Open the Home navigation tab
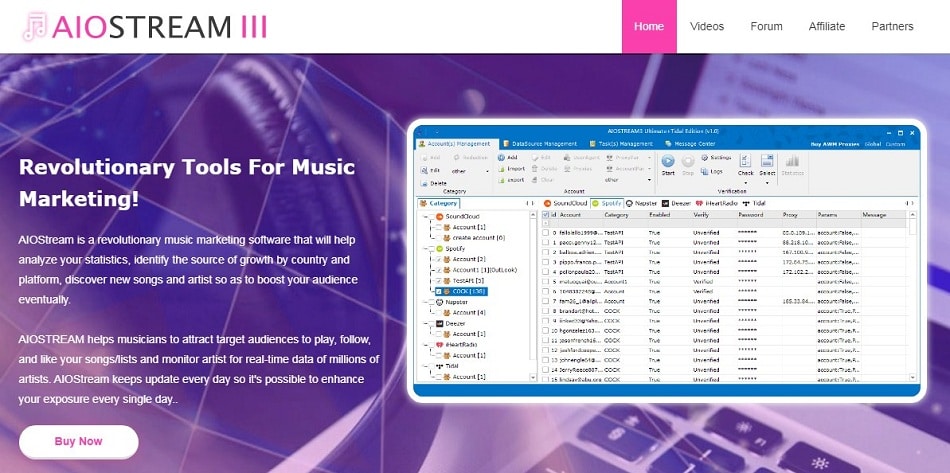950x473 pixels. tap(649, 27)
